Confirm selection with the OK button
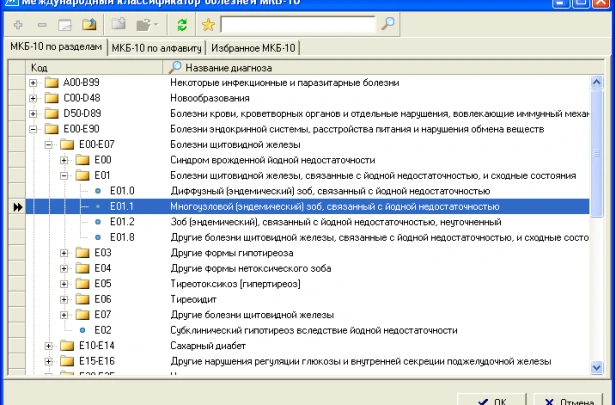 pyautogui.click(x=492, y=400)
